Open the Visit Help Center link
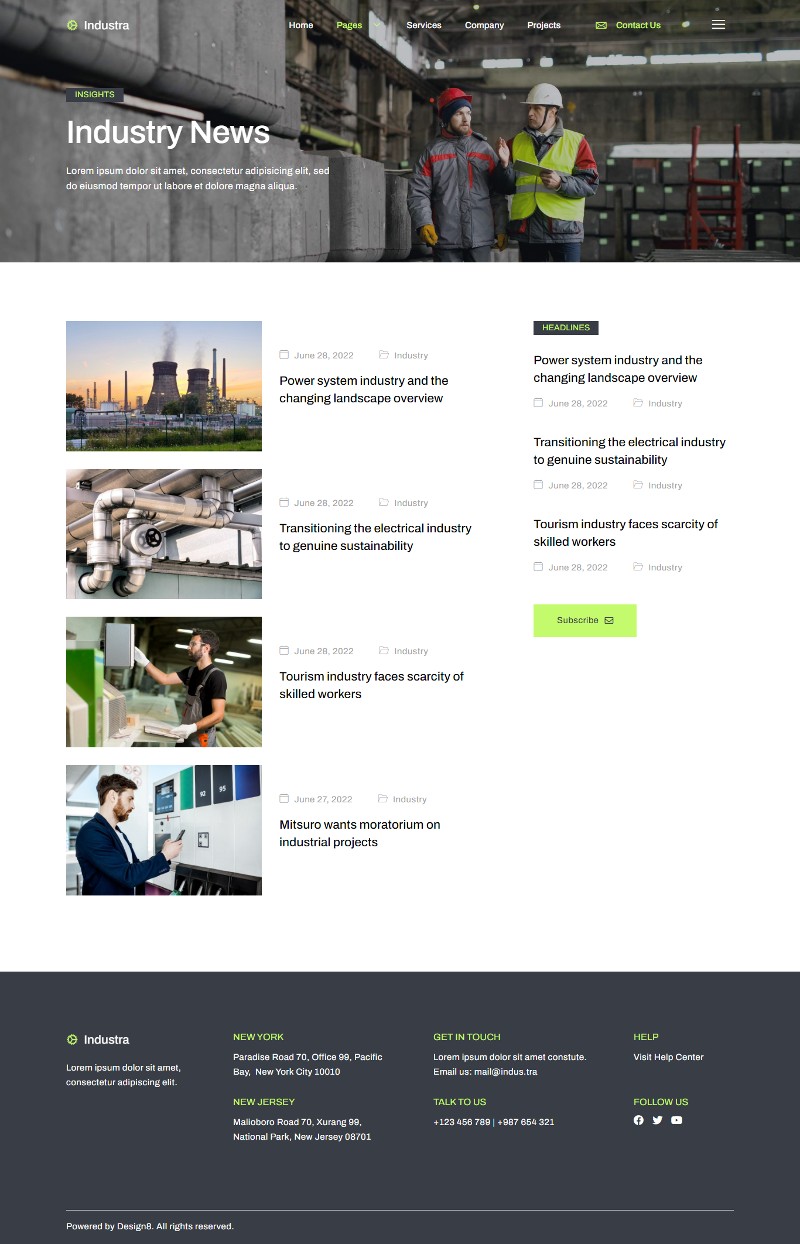800x1244 pixels. tap(668, 1057)
